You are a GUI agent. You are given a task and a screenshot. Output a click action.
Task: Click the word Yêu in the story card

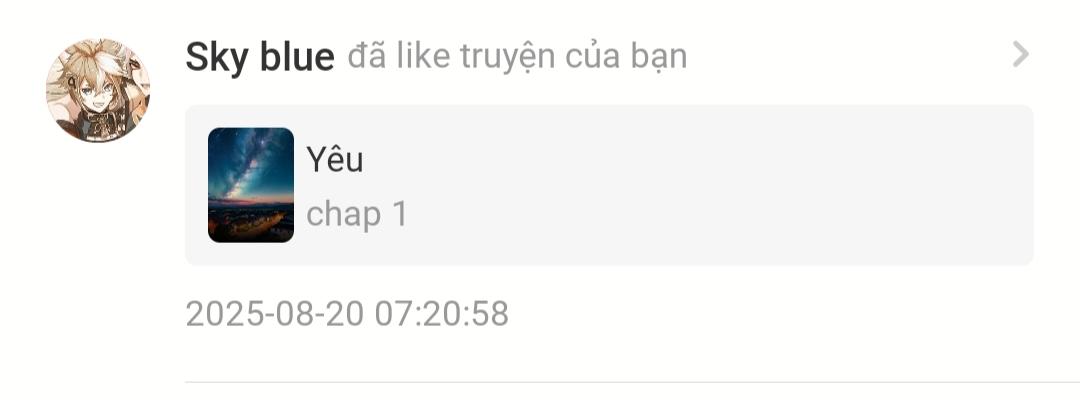click(335, 159)
